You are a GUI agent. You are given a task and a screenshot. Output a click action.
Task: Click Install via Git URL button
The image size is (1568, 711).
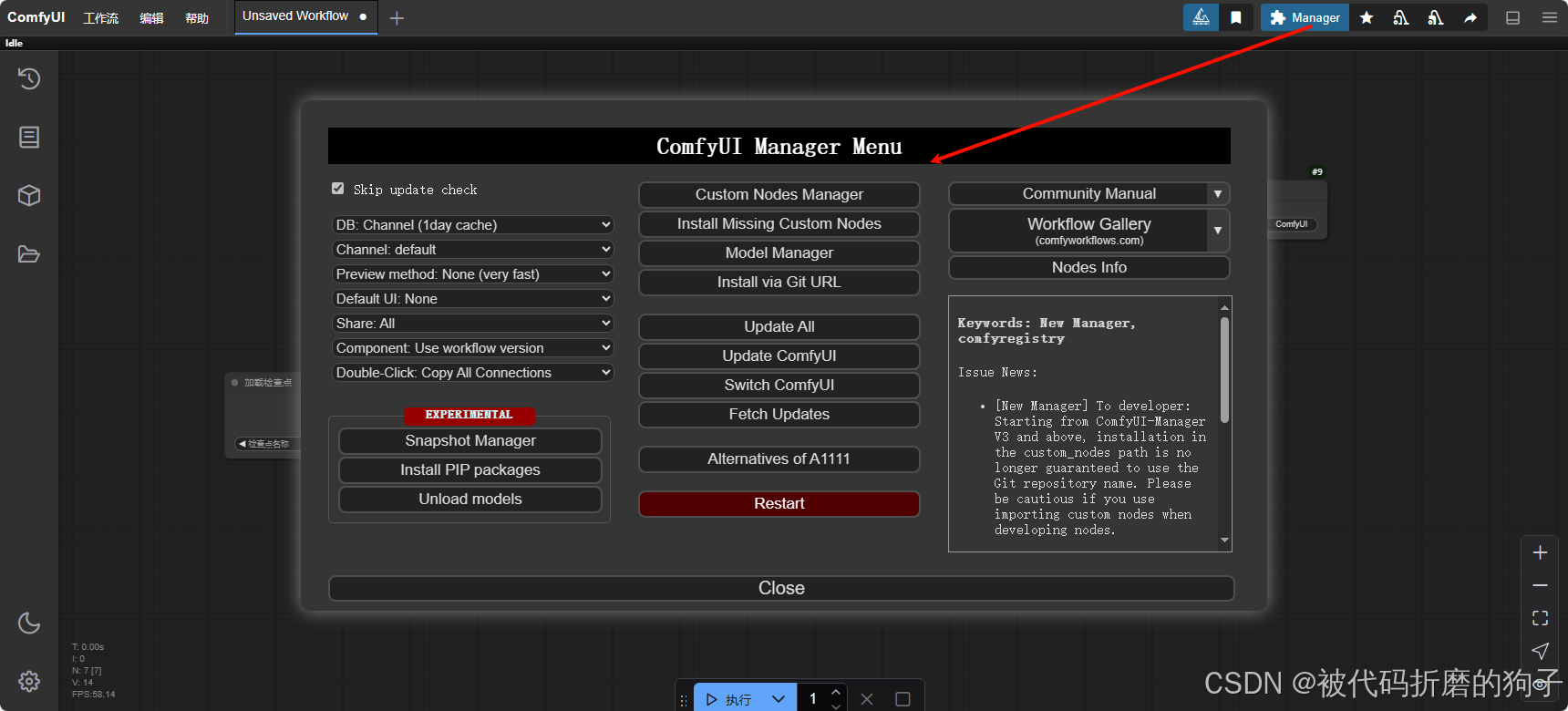[x=779, y=282]
